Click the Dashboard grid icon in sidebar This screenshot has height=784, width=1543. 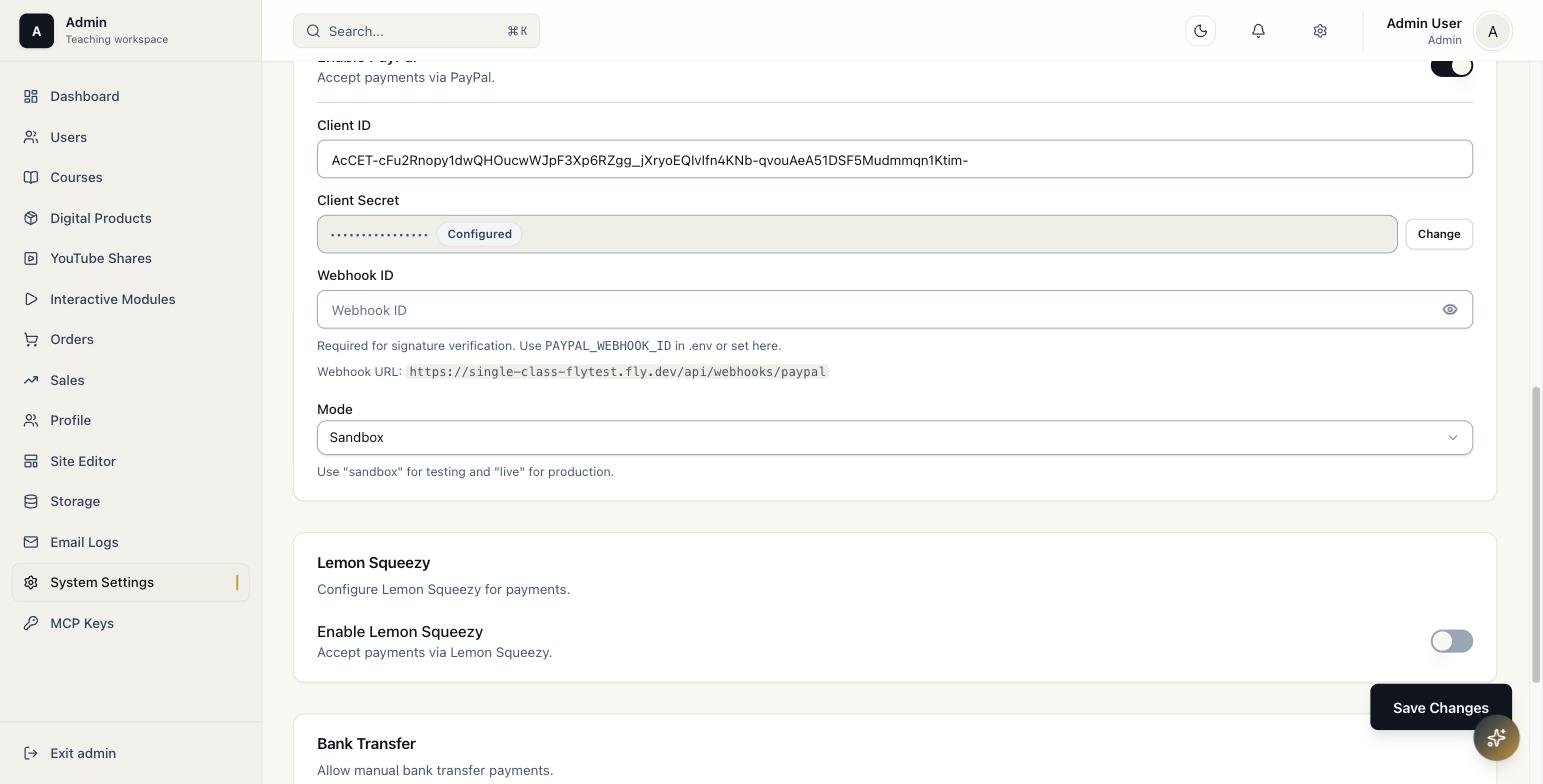click(31, 96)
